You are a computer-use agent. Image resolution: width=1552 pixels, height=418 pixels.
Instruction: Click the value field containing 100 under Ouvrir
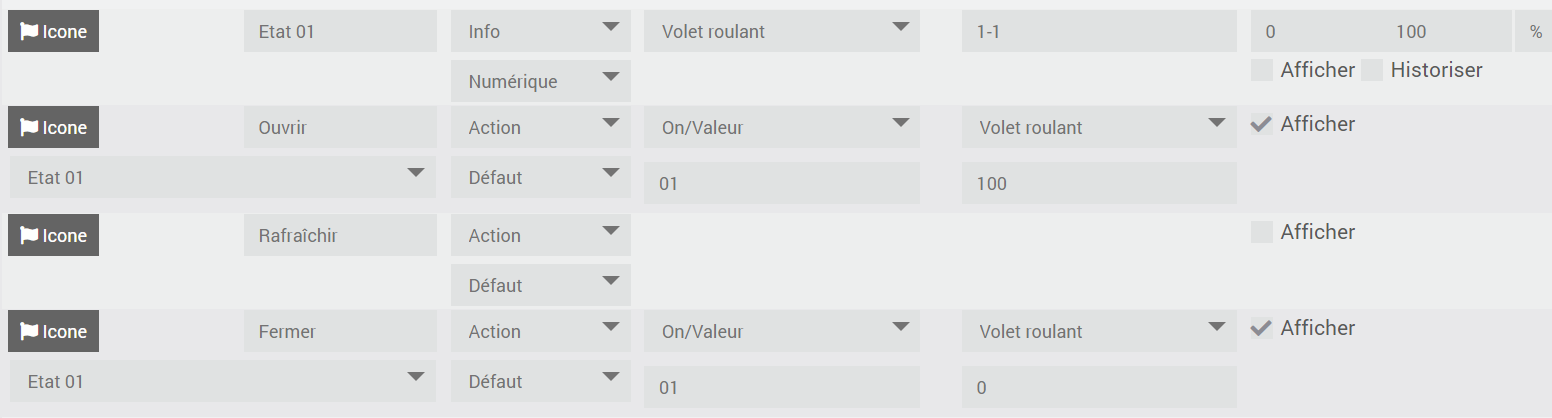[x=1099, y=183]
